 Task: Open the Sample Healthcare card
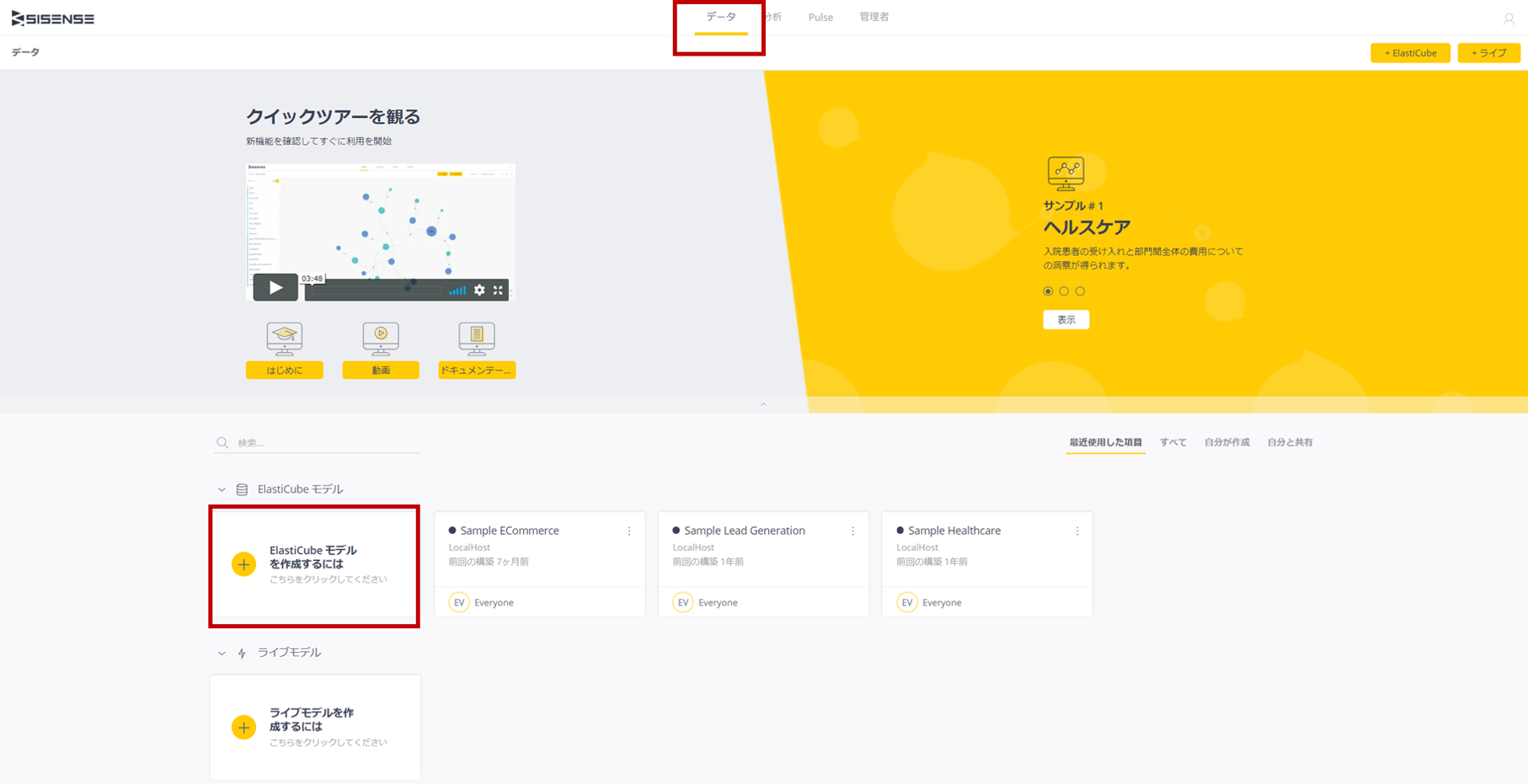pyautogui.click(x=987, y=564)
